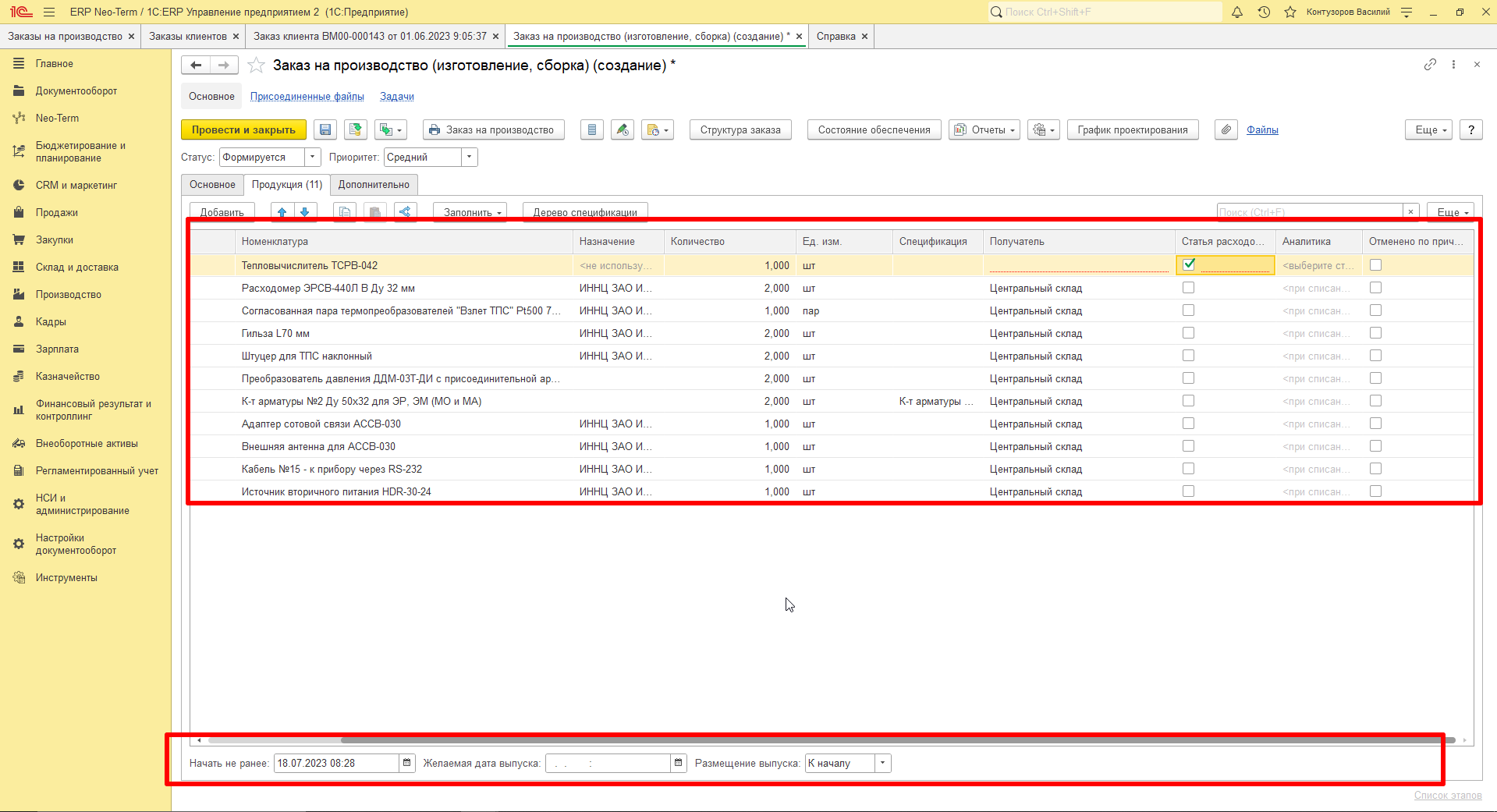Copy the document link with the chain icon
This screenshot has height=812, width=1497.
point(1430,65)
